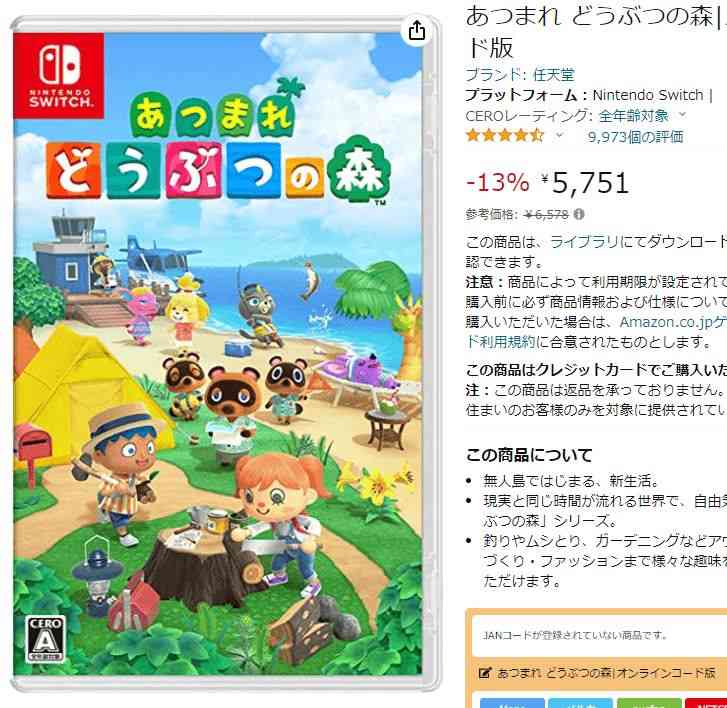Screen dimensions: 727x708
Task: Expand the chevron next to 全年齢対象
Action: coord(682,115)
